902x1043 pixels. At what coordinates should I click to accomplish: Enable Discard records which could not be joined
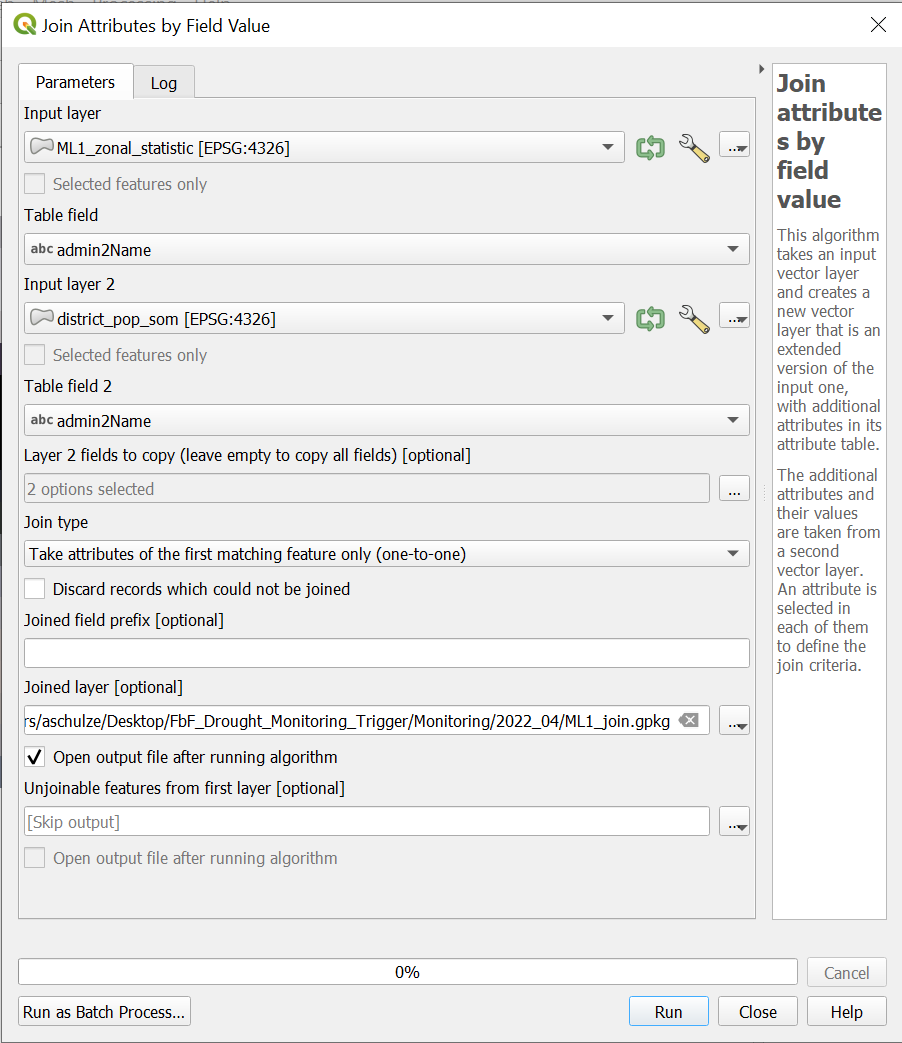click(35, 589)
